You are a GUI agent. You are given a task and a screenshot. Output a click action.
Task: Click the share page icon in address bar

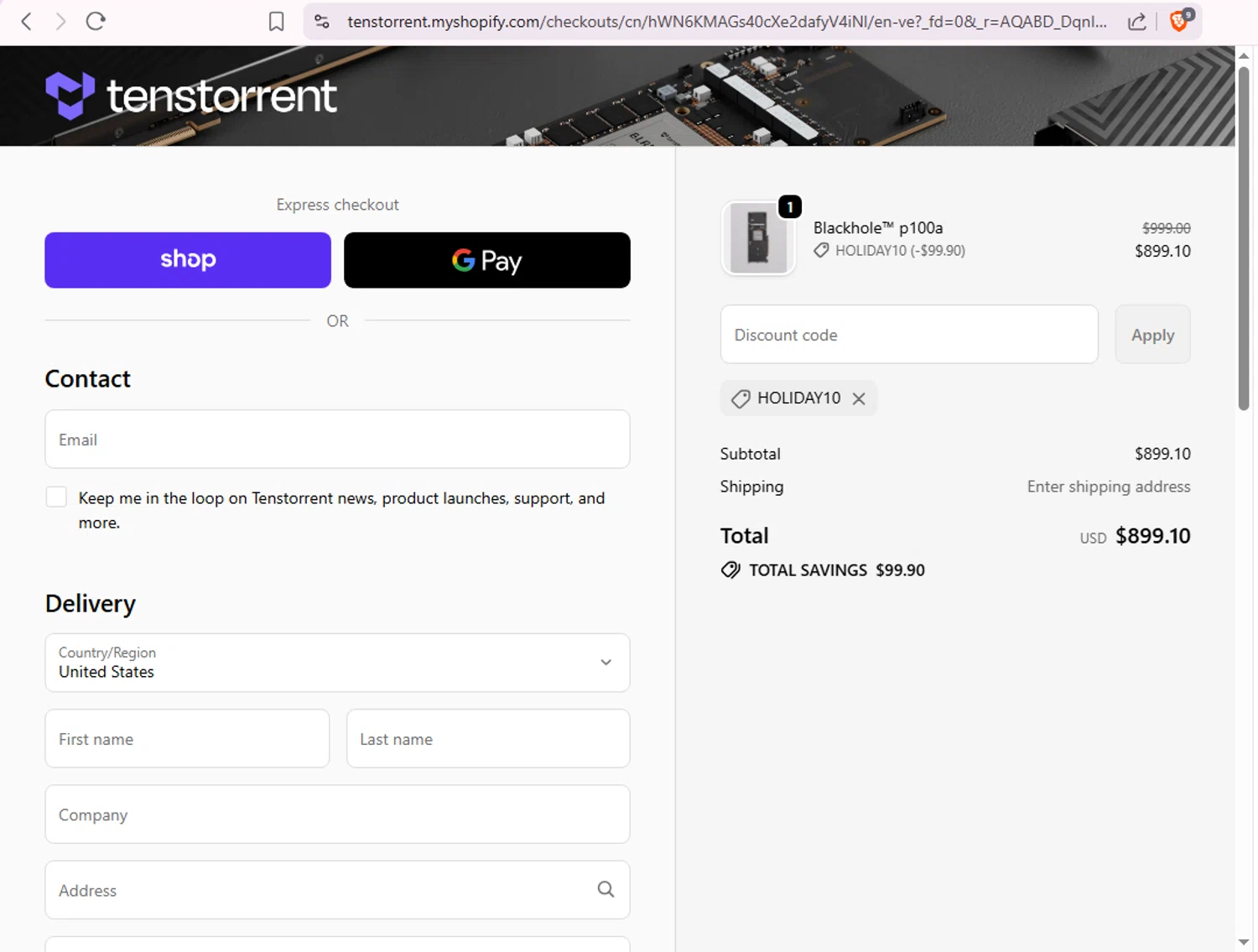(x=1136, y=22)
